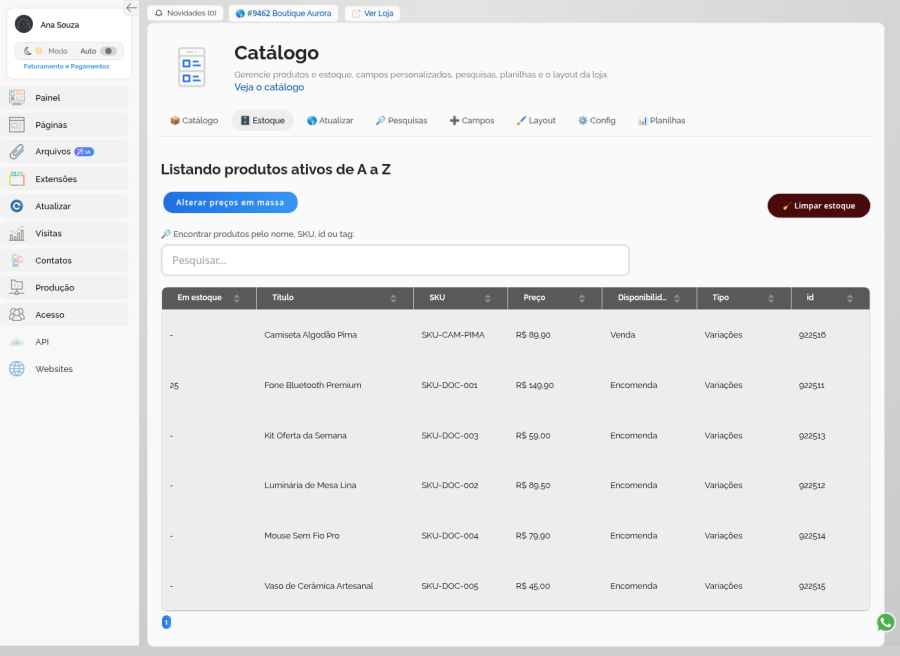
Task: Open Veja o catálogo link
Action: pos(269,87)
